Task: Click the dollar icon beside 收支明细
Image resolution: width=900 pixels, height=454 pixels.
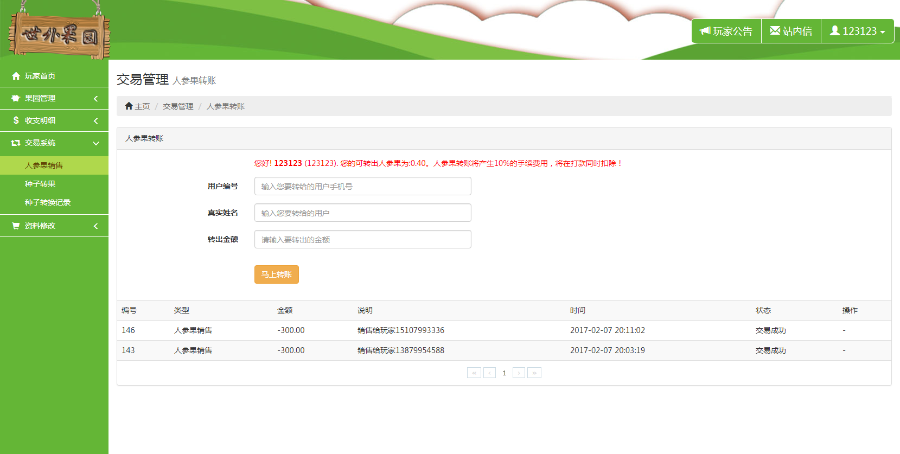Action: pos(16,121)
